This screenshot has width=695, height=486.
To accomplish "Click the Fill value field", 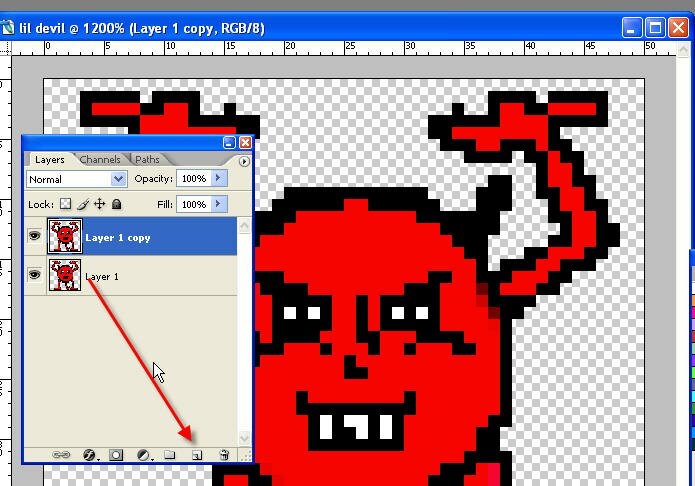I will point(194,204).
